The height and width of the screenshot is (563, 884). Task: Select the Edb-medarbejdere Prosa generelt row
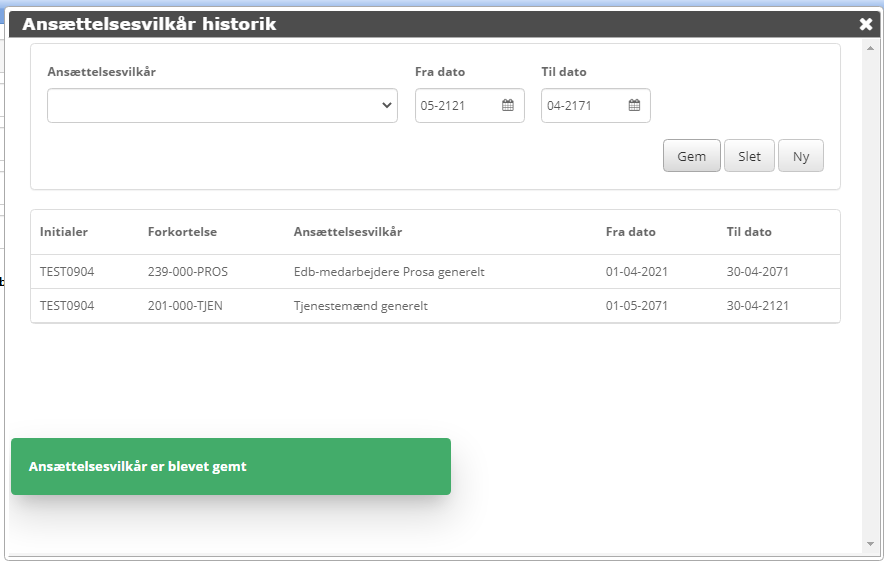coord(389,272)
